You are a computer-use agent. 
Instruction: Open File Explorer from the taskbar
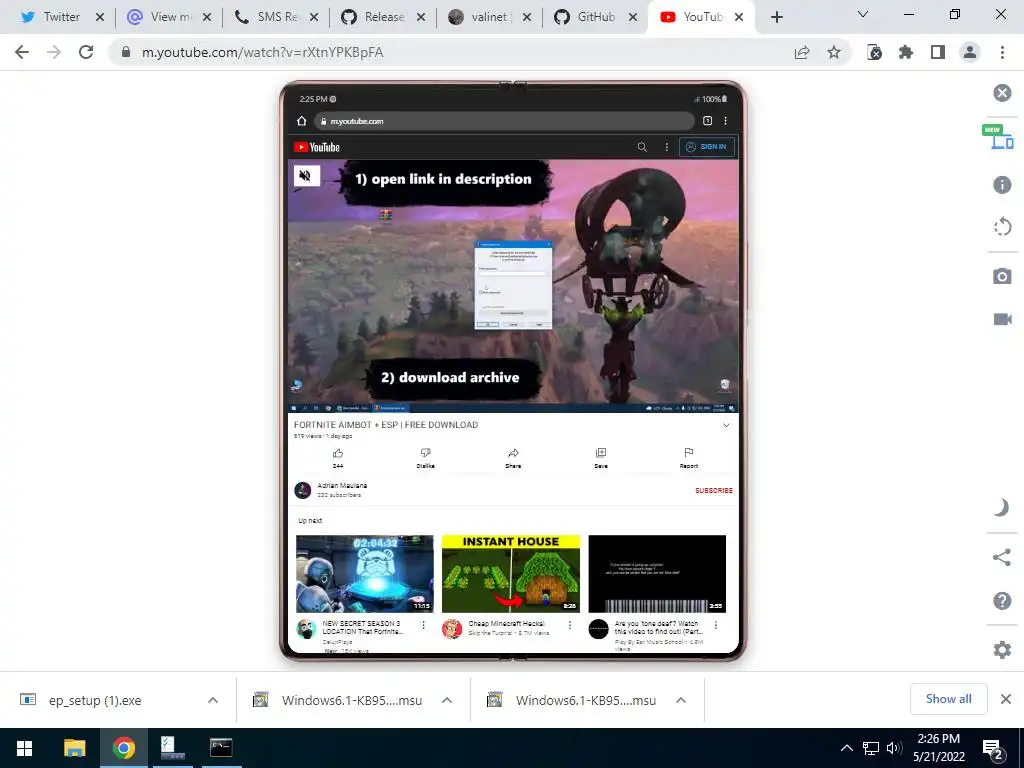[74, 748]
